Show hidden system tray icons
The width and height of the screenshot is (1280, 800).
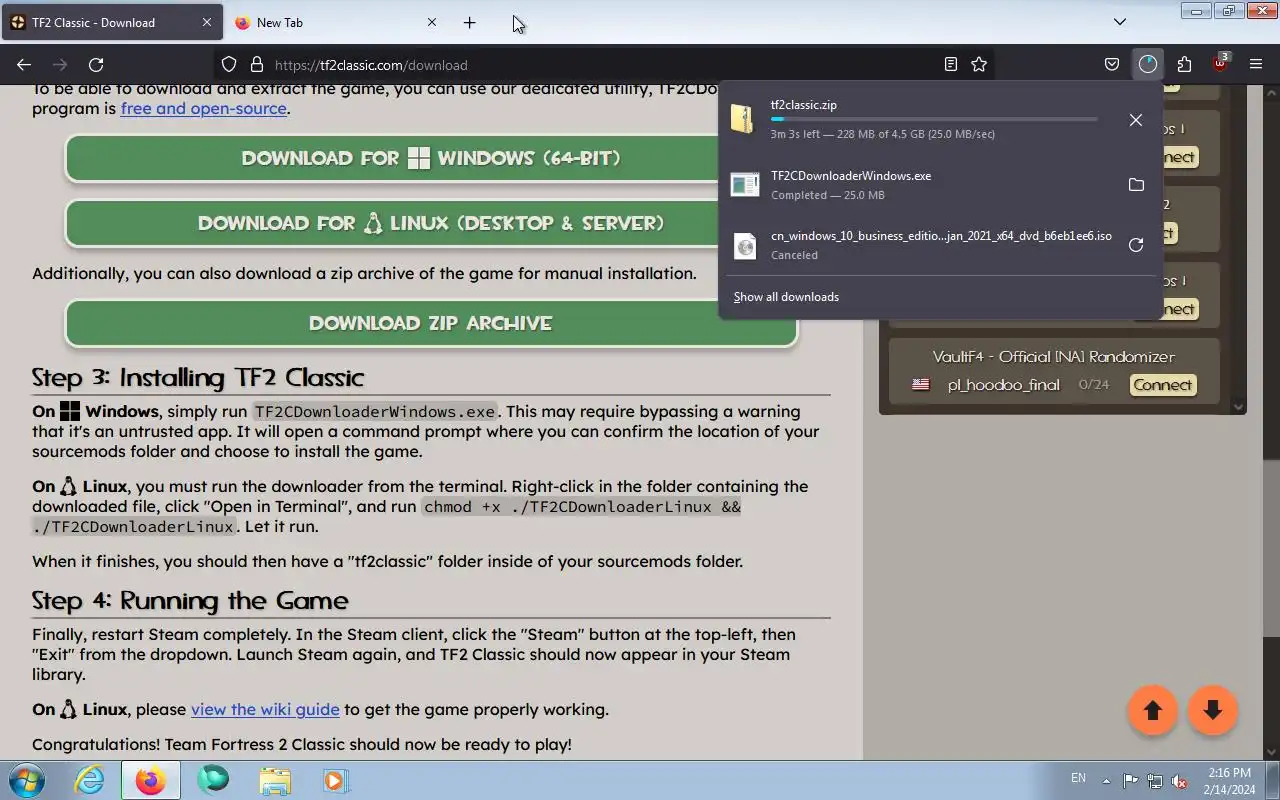(1106, 780)
